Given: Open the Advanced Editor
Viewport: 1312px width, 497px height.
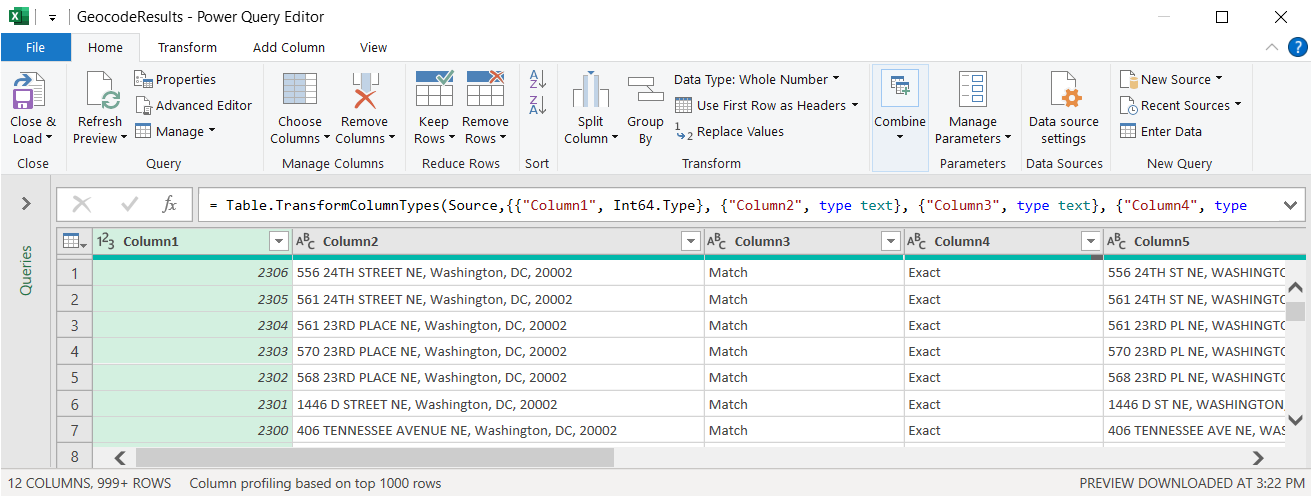Looking at the screenshot, I should pyautogui.click(x=193, y=105).
